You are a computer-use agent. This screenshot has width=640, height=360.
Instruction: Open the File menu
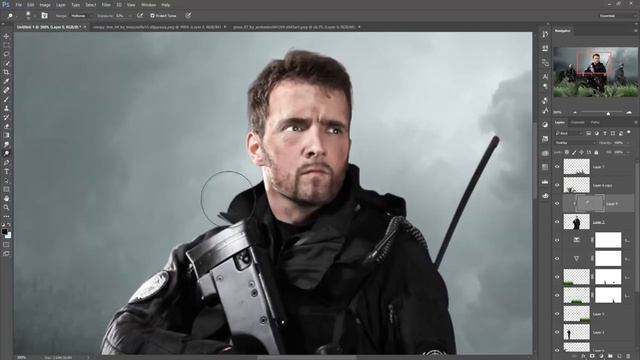[19, 5]
